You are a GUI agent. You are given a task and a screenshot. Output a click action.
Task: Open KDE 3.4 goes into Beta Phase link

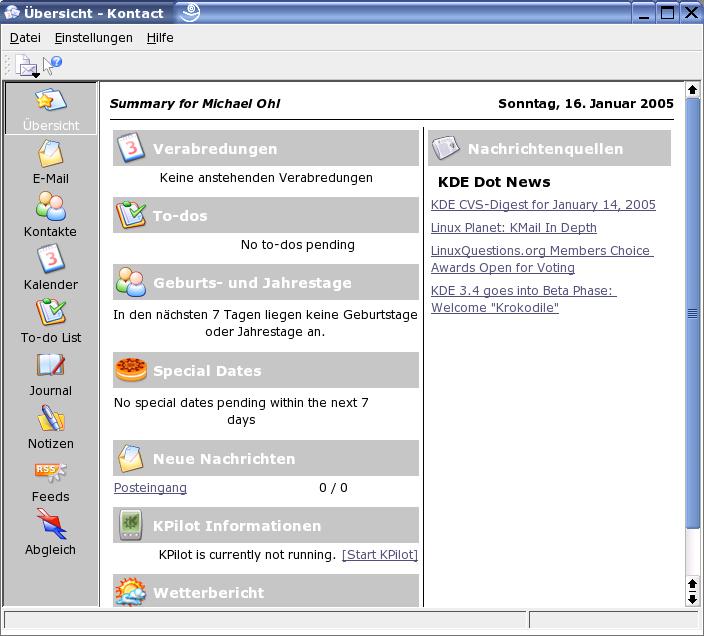[524, 299]
